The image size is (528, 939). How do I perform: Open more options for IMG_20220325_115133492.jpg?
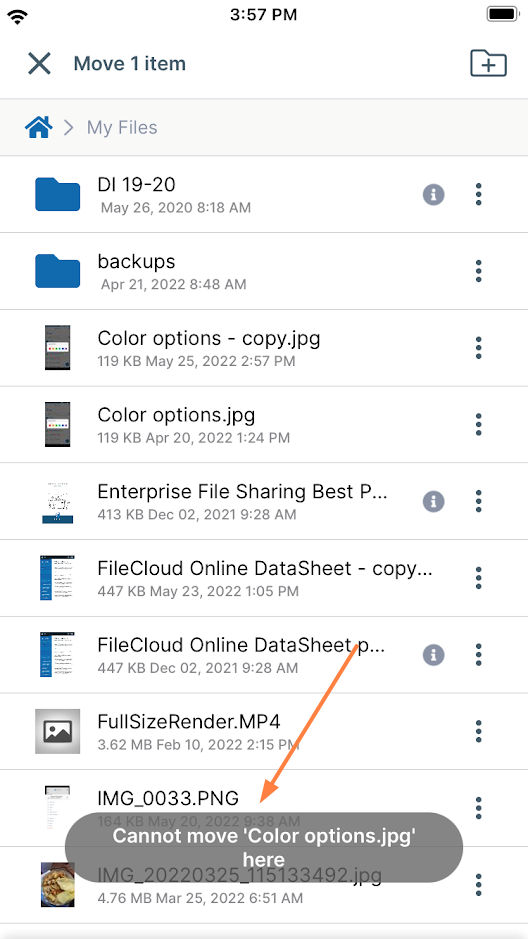tap(478, 885)
